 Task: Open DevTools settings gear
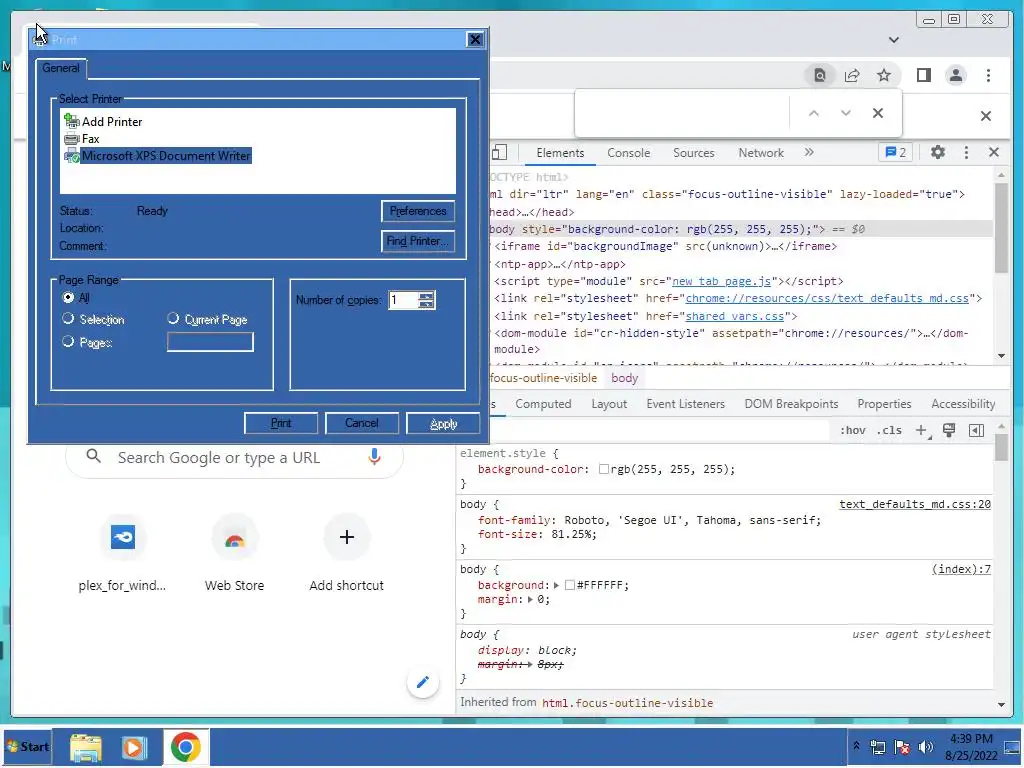[938, 152]
